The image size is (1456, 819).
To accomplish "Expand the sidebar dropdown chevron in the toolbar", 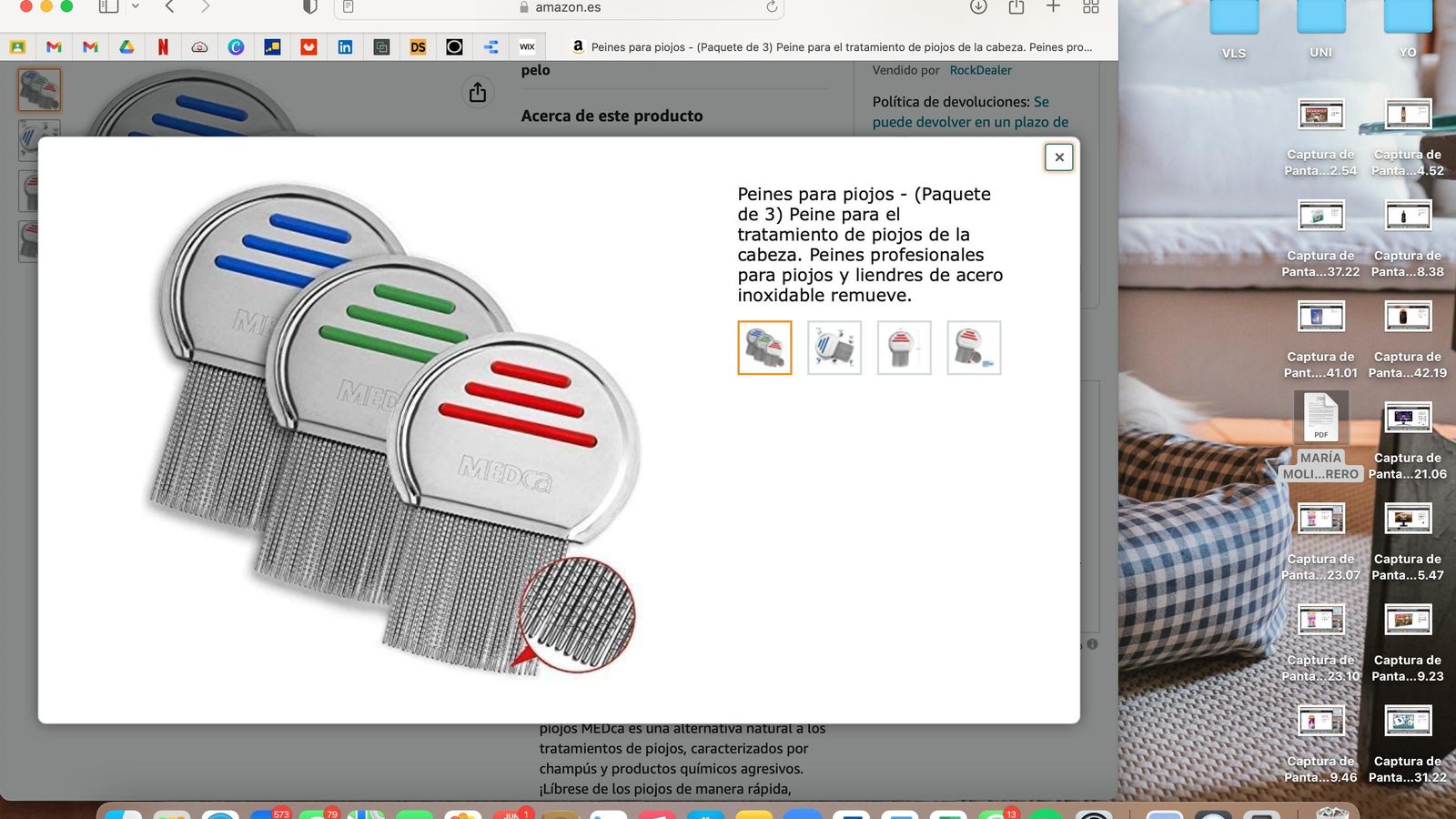I will tap(136, 6).
